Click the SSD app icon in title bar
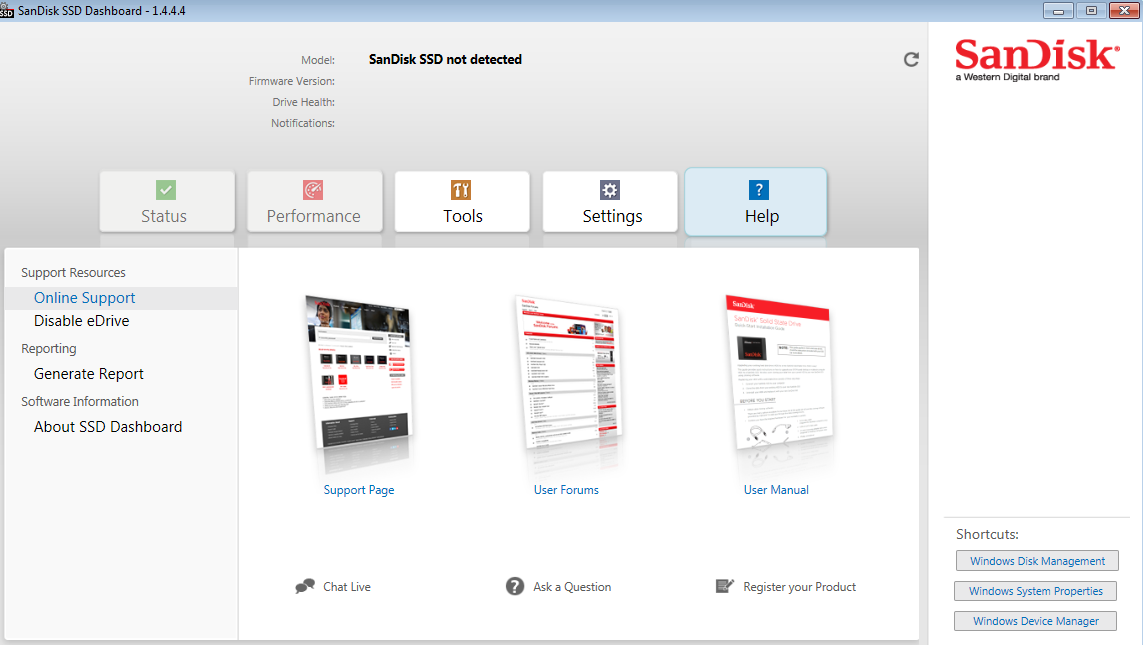The height and width of the screenshot is (645, 1143). 7,10
